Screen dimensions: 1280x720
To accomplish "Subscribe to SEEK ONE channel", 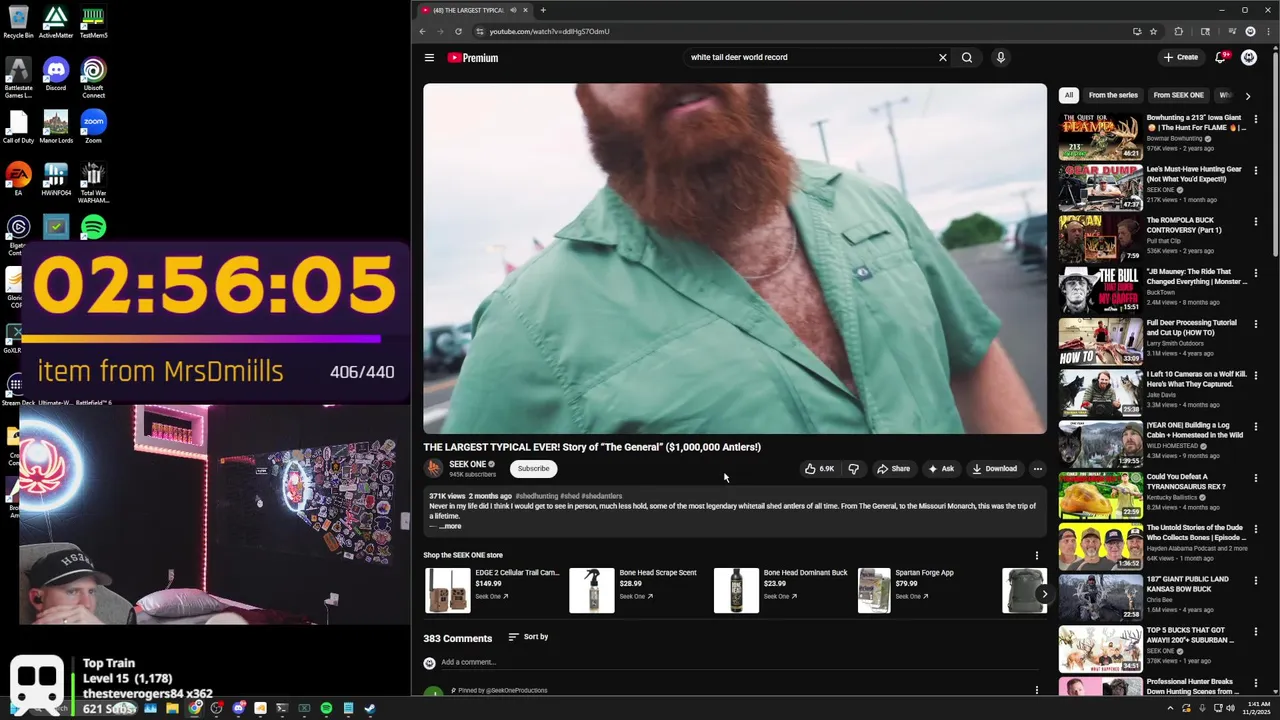I will pos(533,468).
